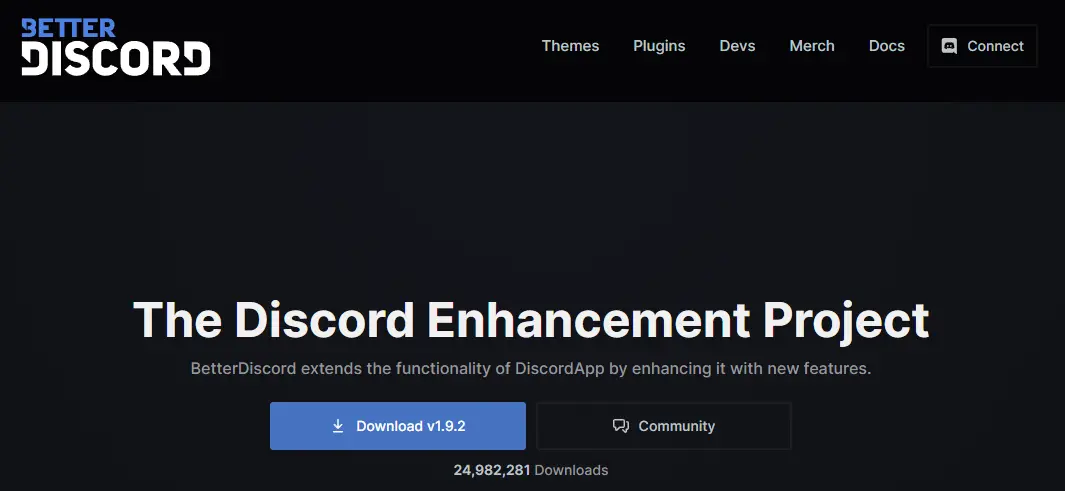Screen dimensions: 1065x491
Task: Open the Docs page
Action: click(886, 46)
